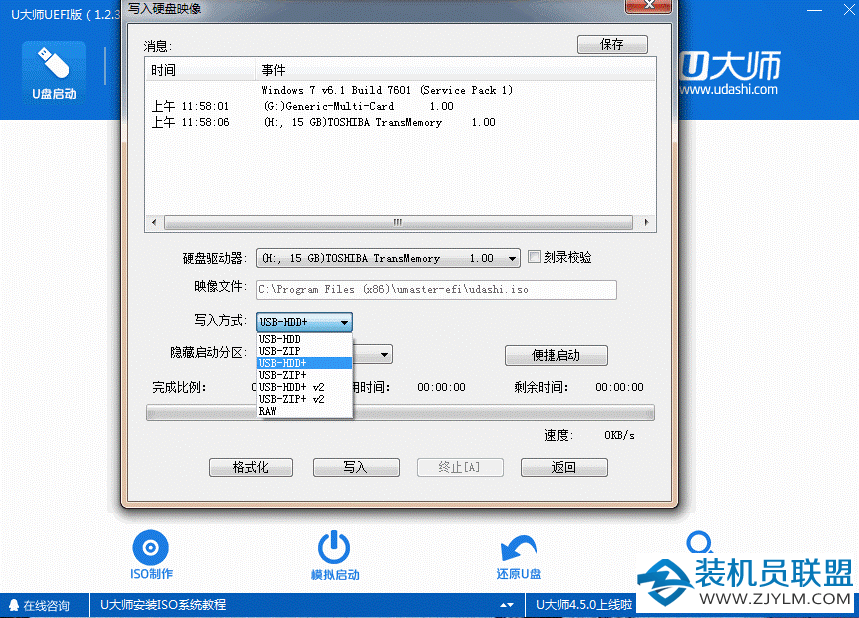This screenshot has width=859, height=618.
Task: Visit www.udashi.com link
Action: pos(729,89)
